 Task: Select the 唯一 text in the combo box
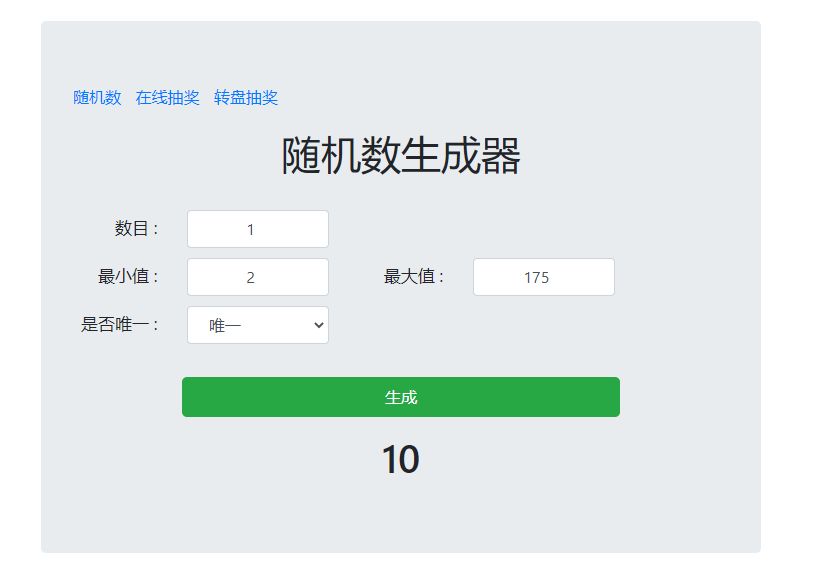(225, 326)
